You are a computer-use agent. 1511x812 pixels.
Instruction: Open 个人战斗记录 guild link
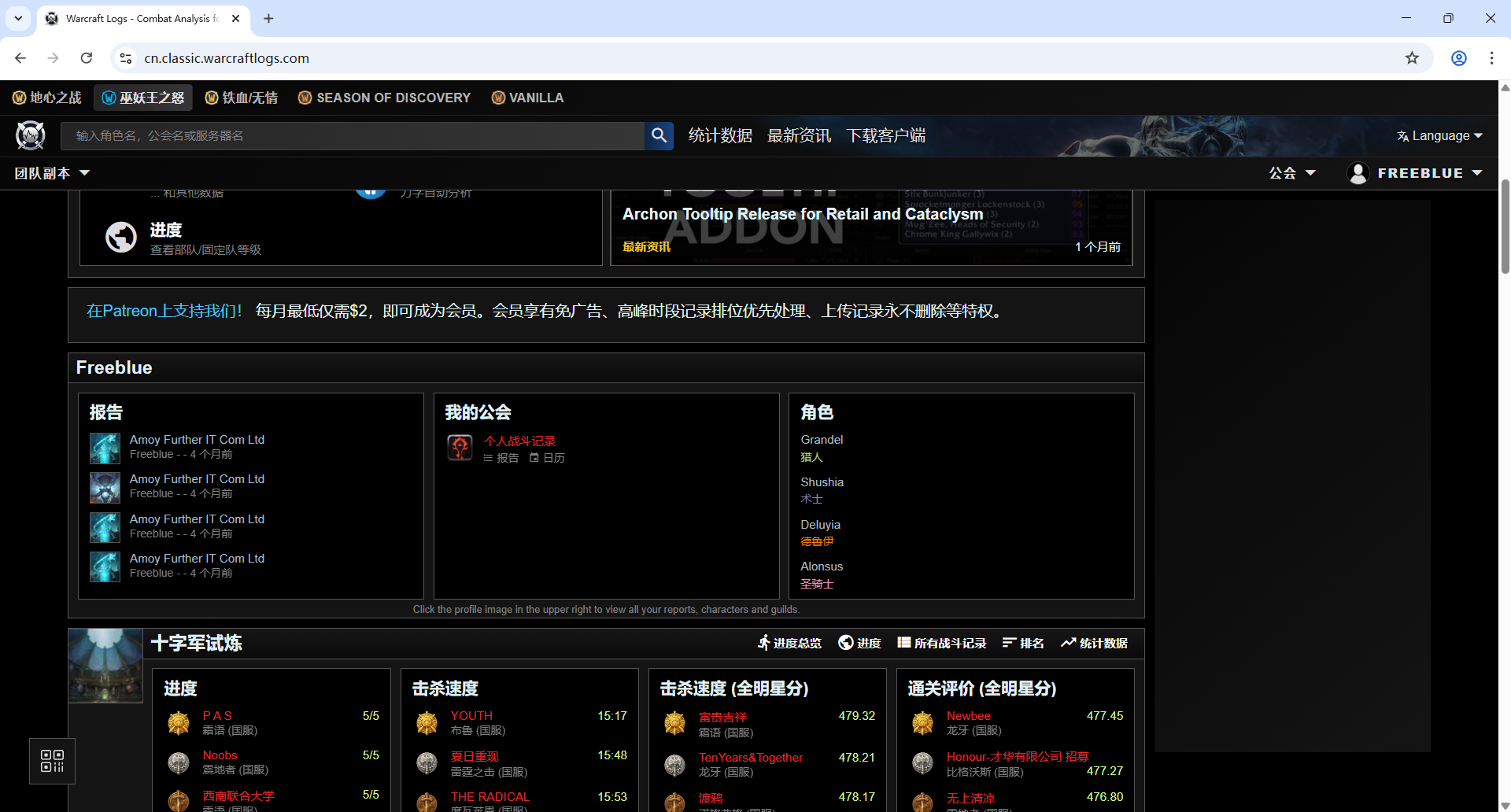pyautogui.click(x=519, y=441)
